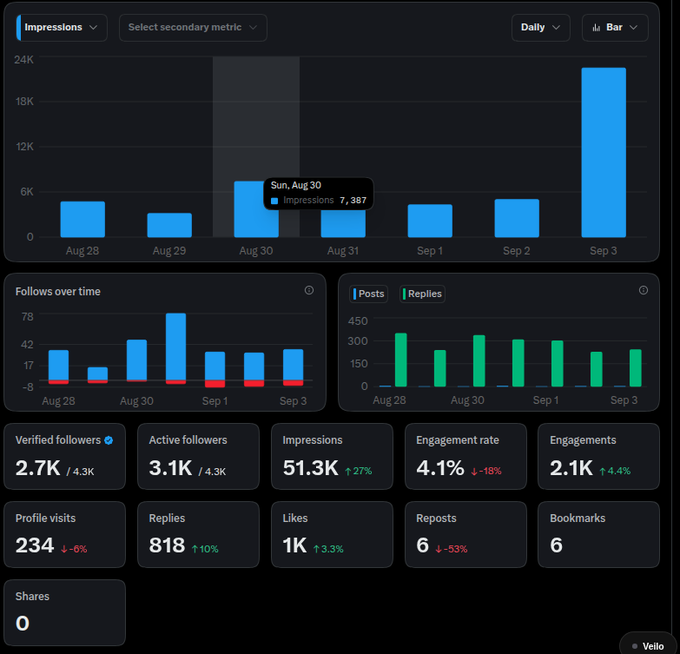Click the Aug 31 axis label
The height and width of the screenshot is (654, 680).
pos(343,251)
